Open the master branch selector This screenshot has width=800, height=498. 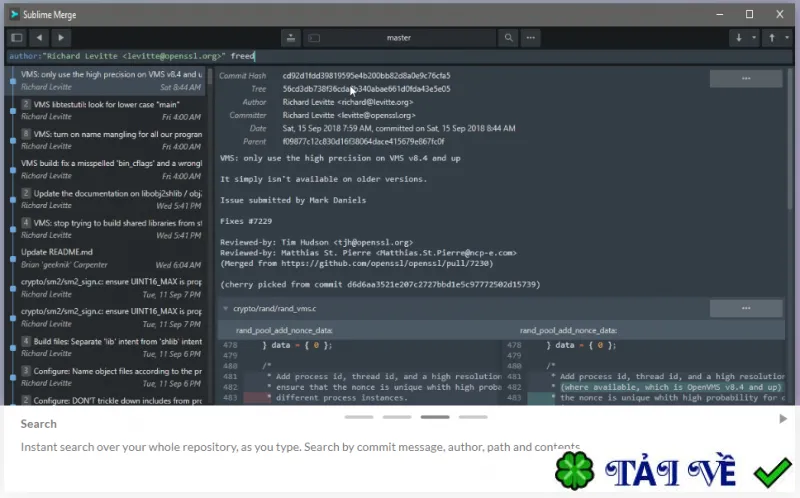(398, 38)
